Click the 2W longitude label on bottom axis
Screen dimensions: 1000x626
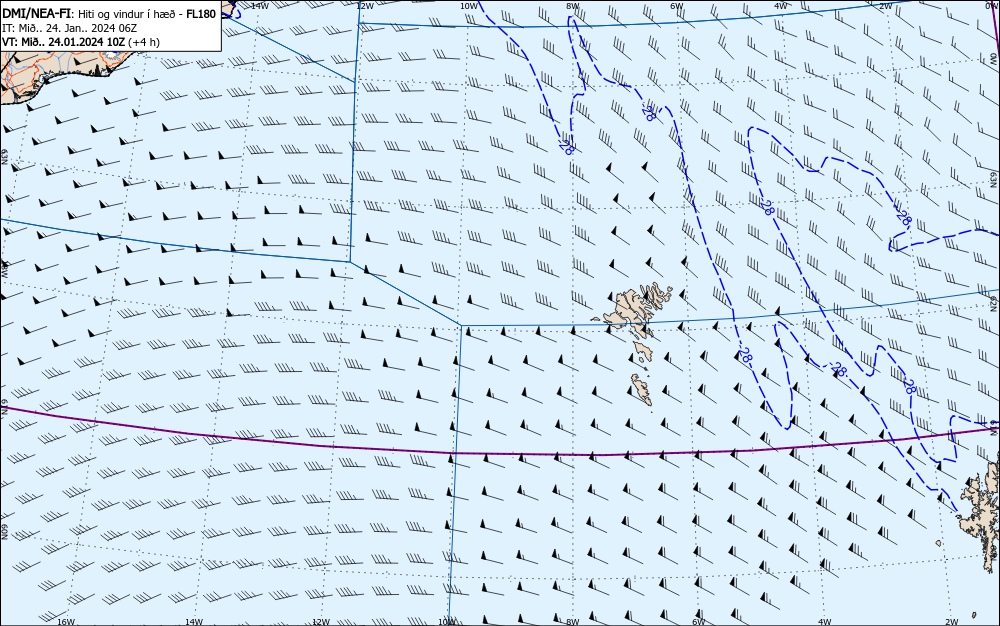[952, 622]
